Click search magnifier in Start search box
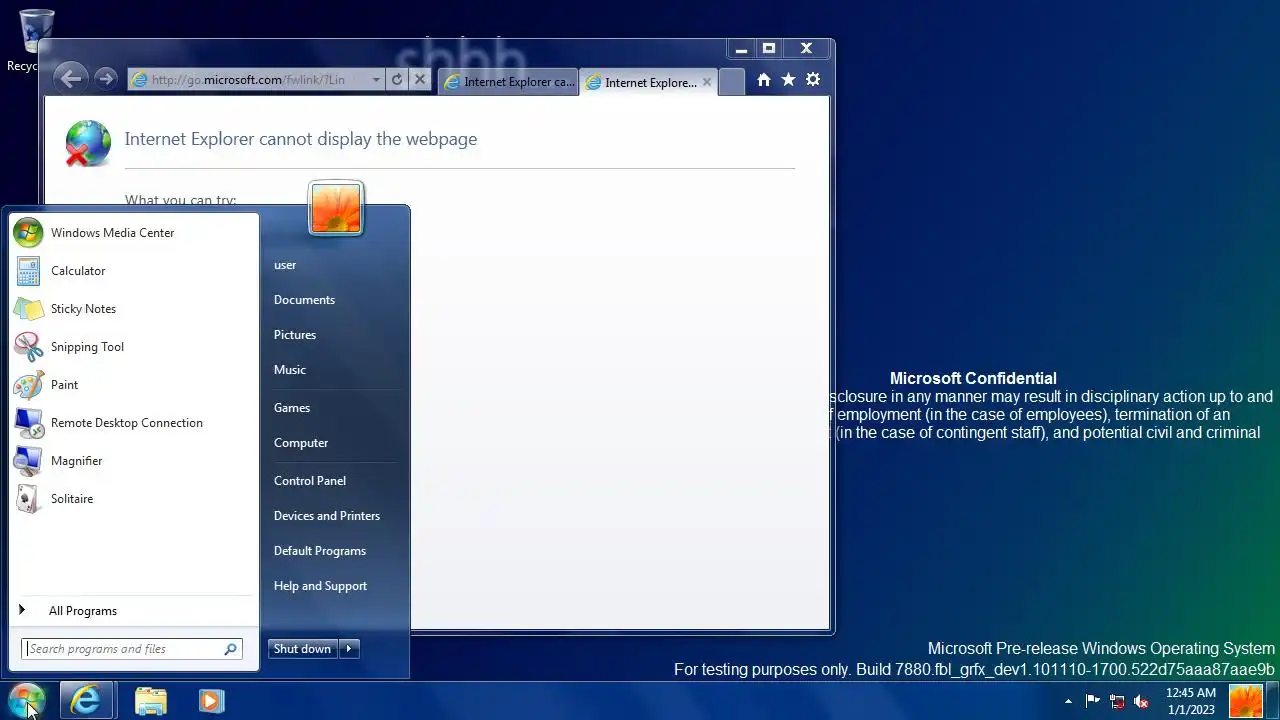Image resolution: width=1280 pixels, height=720 pixels. click(231, 649)
